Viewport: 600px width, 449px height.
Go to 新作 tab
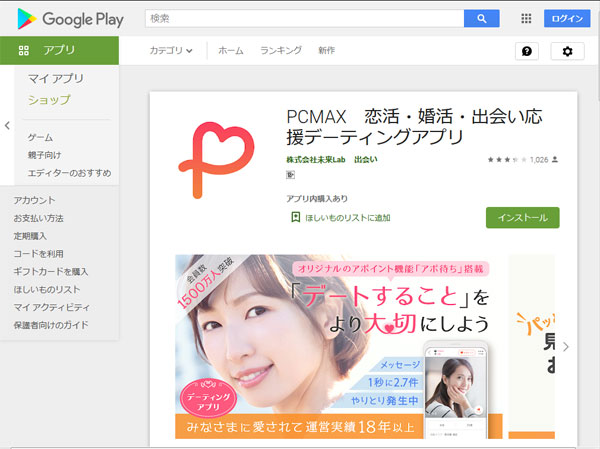(x=326, y=50)
